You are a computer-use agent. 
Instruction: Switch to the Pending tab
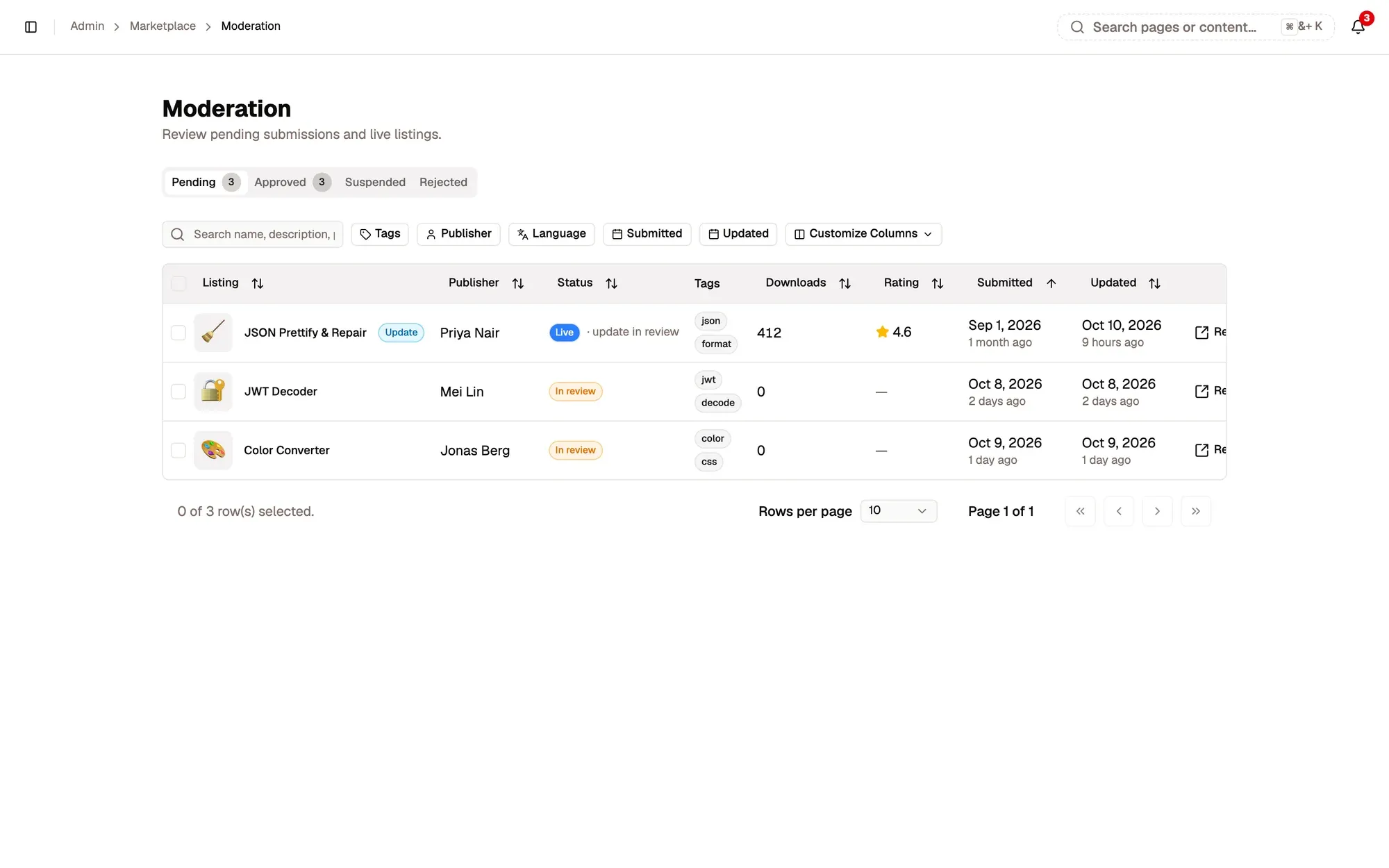206,182
